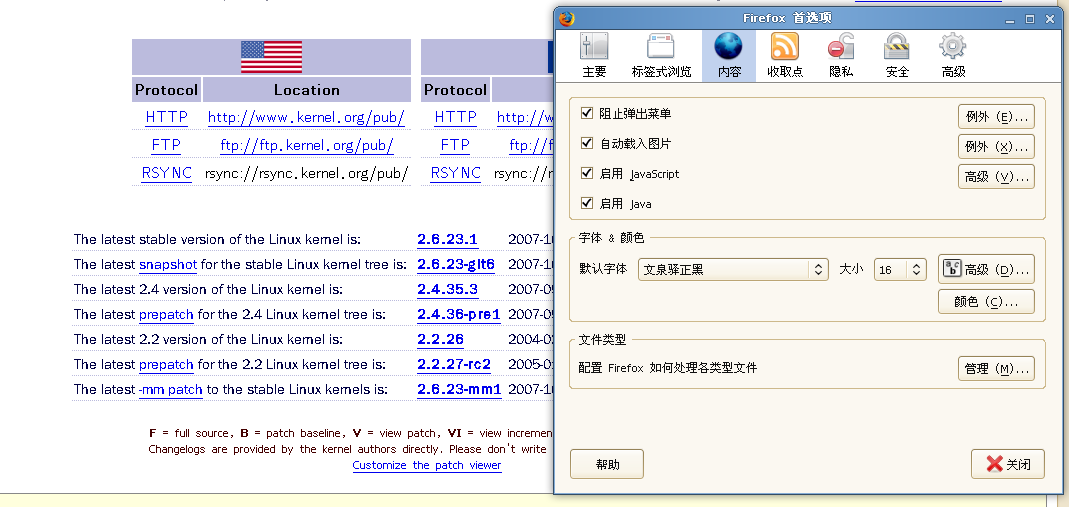The height and width of the screenshot is (507, 1069).
Task: Open the 隐私 privacy pane
Action: pyautogui.click(x=841, y=56)
